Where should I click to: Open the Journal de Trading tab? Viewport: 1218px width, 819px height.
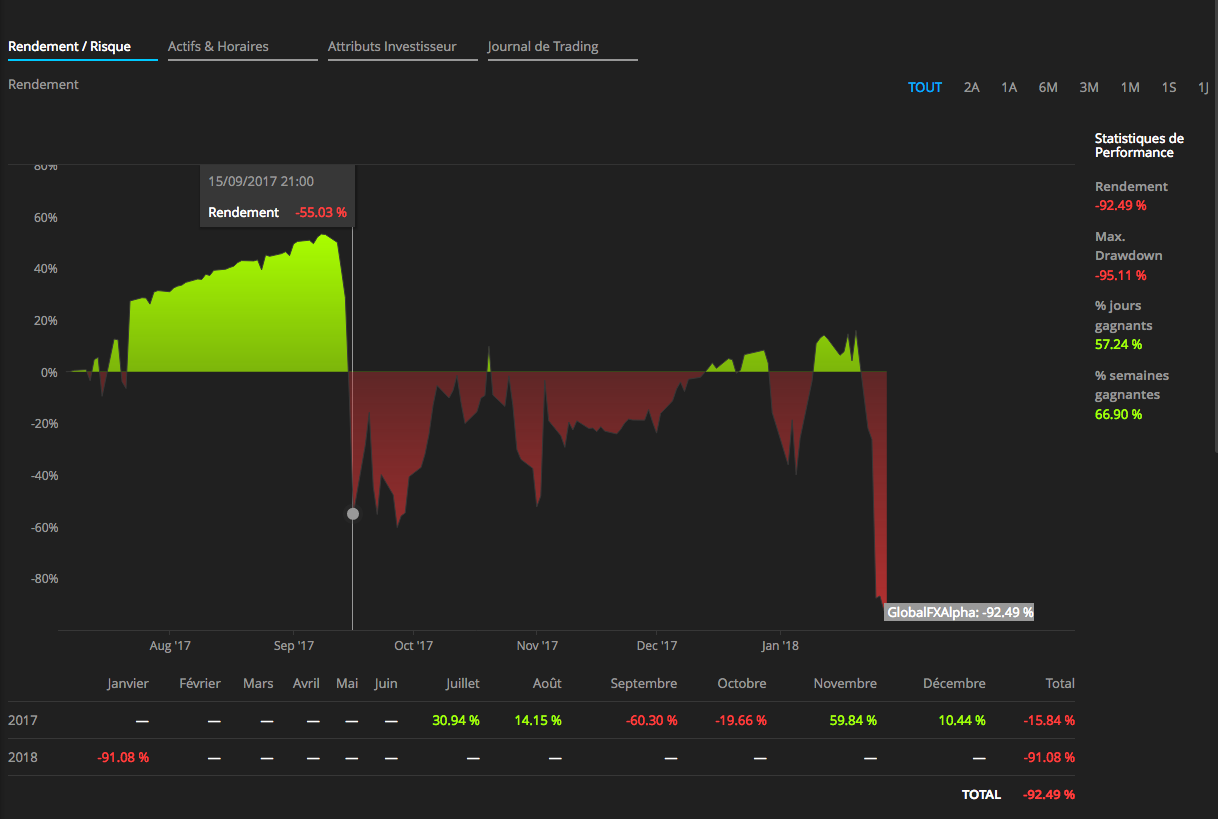click(543, 47)
